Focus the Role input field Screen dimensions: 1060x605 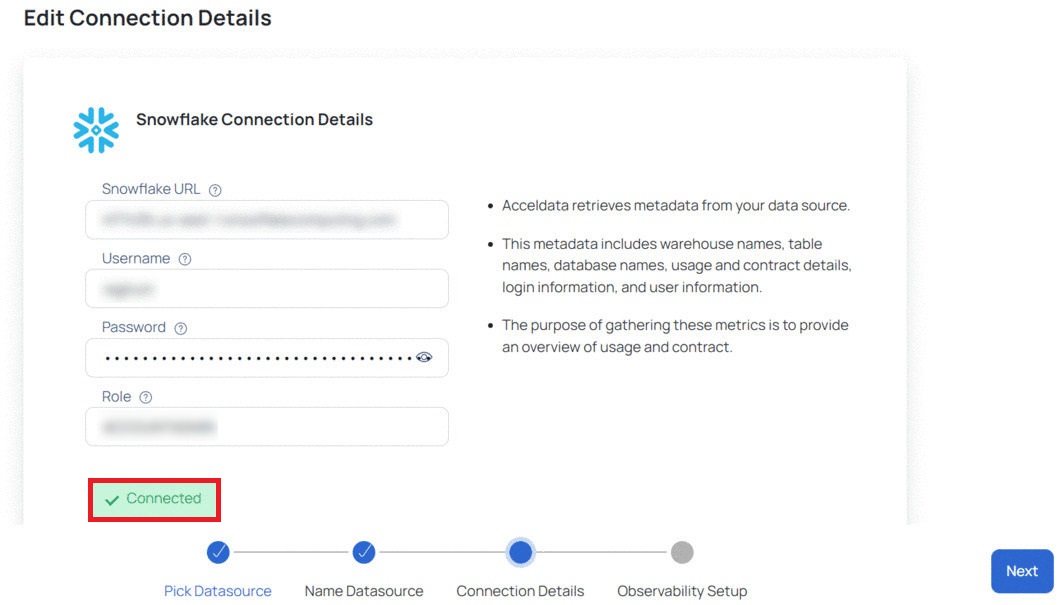pyautogui.click(x=267, y=427)
